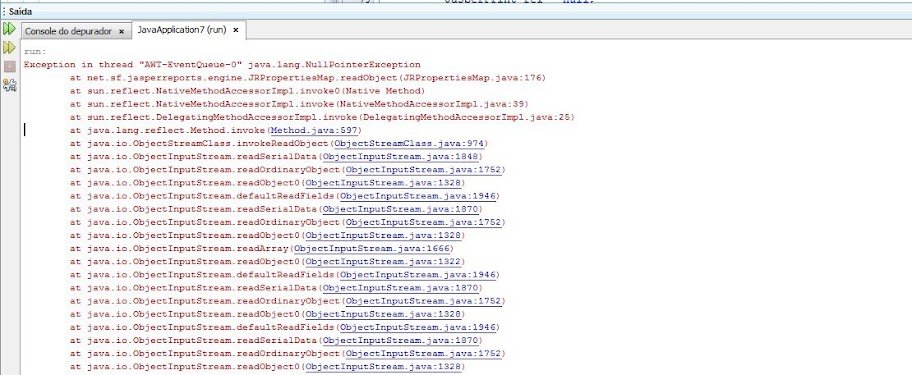Click the Re-run icon beside the run: line
This screenshot has height=375, width=912.
pyautogui.click(x=9, y=47)
